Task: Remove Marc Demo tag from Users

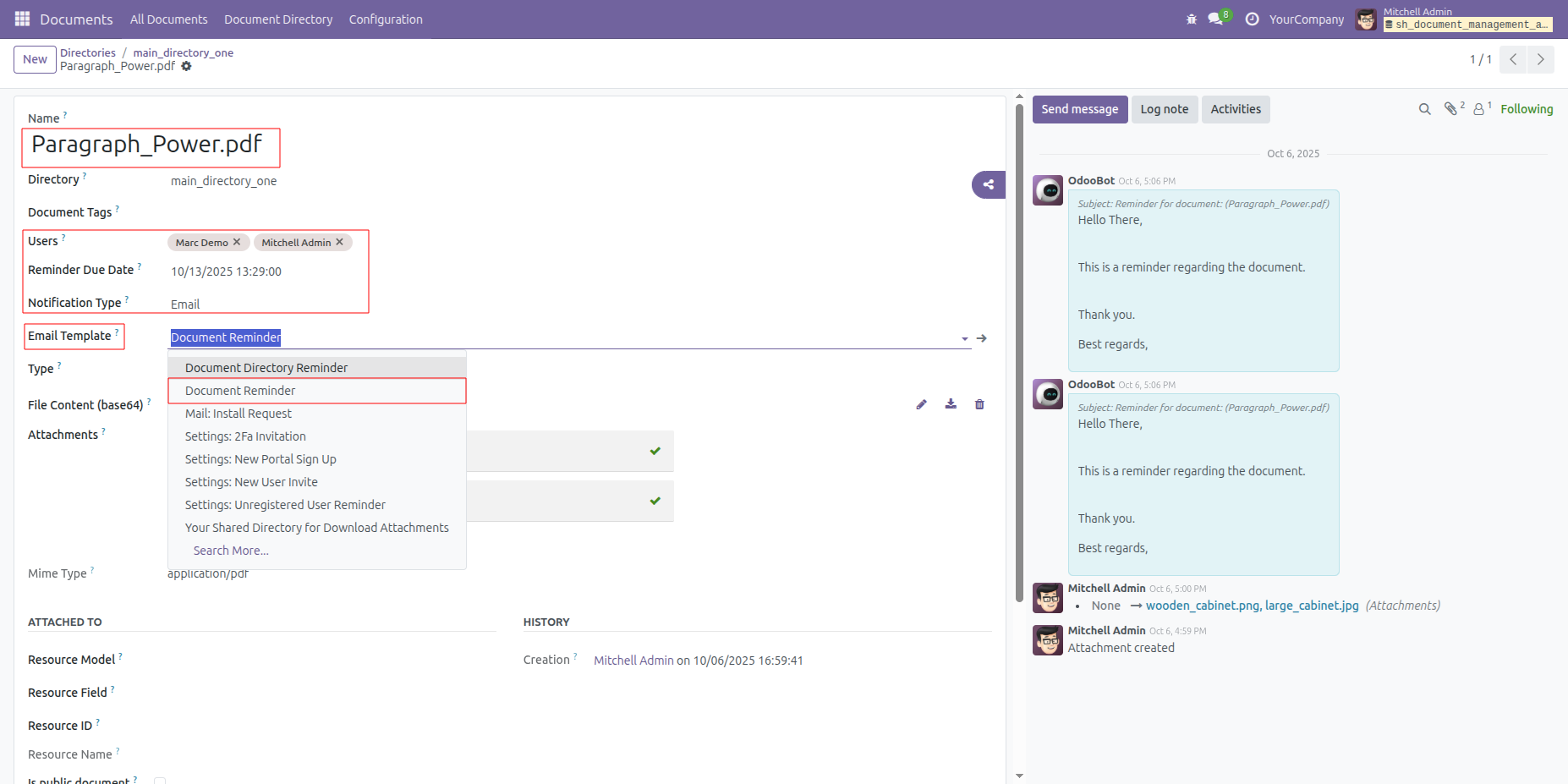Action: pyautogui.click(x=237, y=242)
